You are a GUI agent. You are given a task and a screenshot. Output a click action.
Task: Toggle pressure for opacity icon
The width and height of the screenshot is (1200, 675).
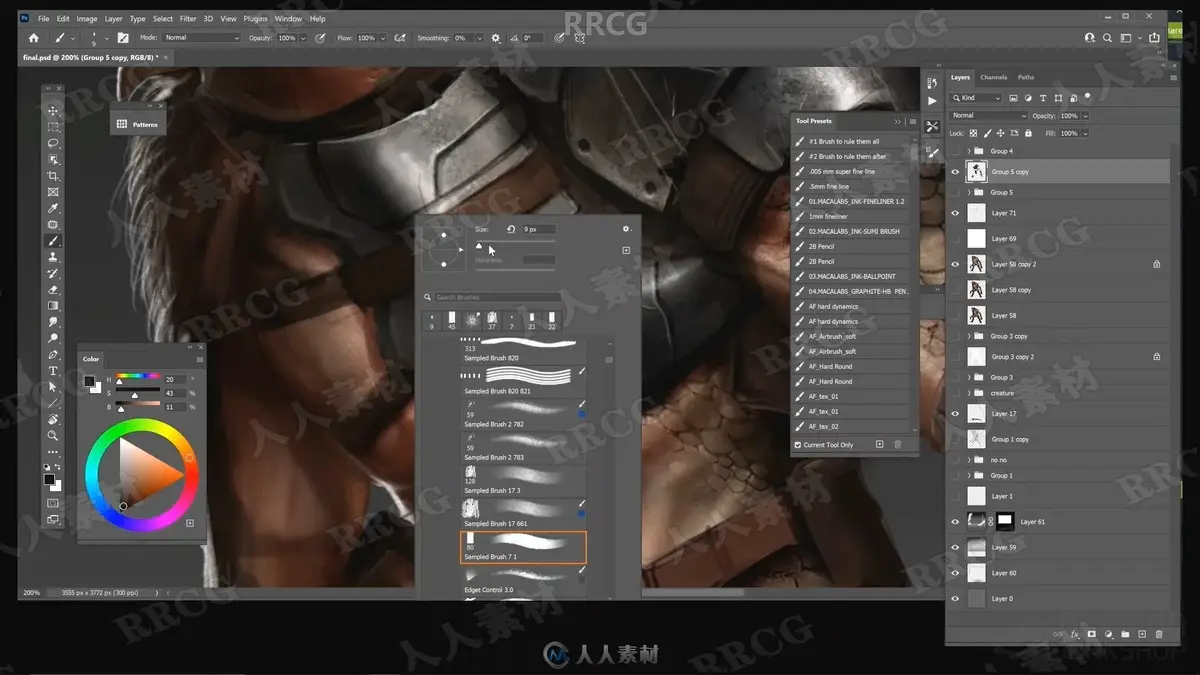(320, 38)
